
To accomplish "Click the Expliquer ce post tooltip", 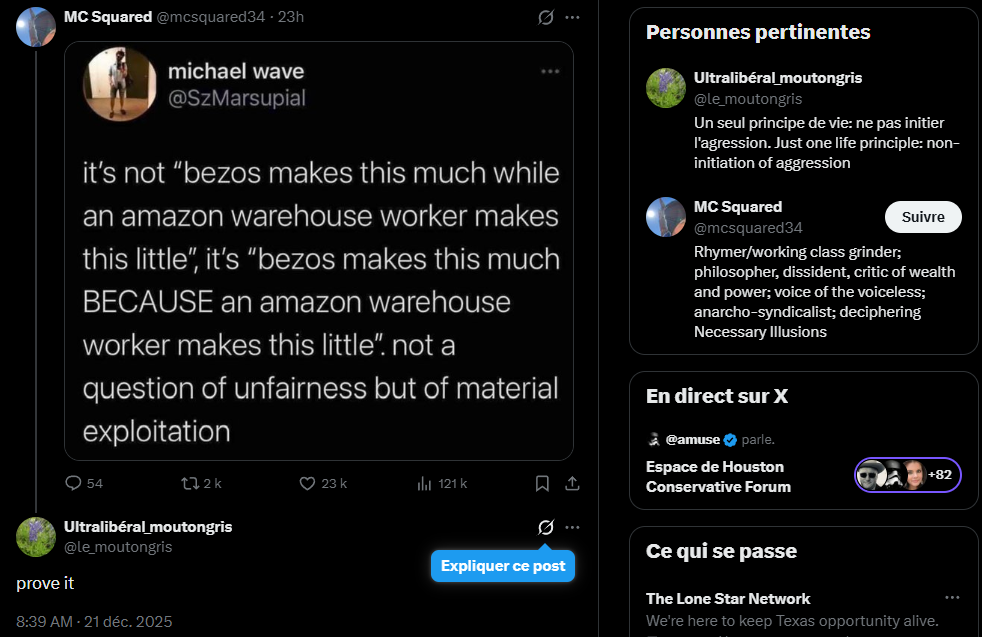I will (503, 566).
